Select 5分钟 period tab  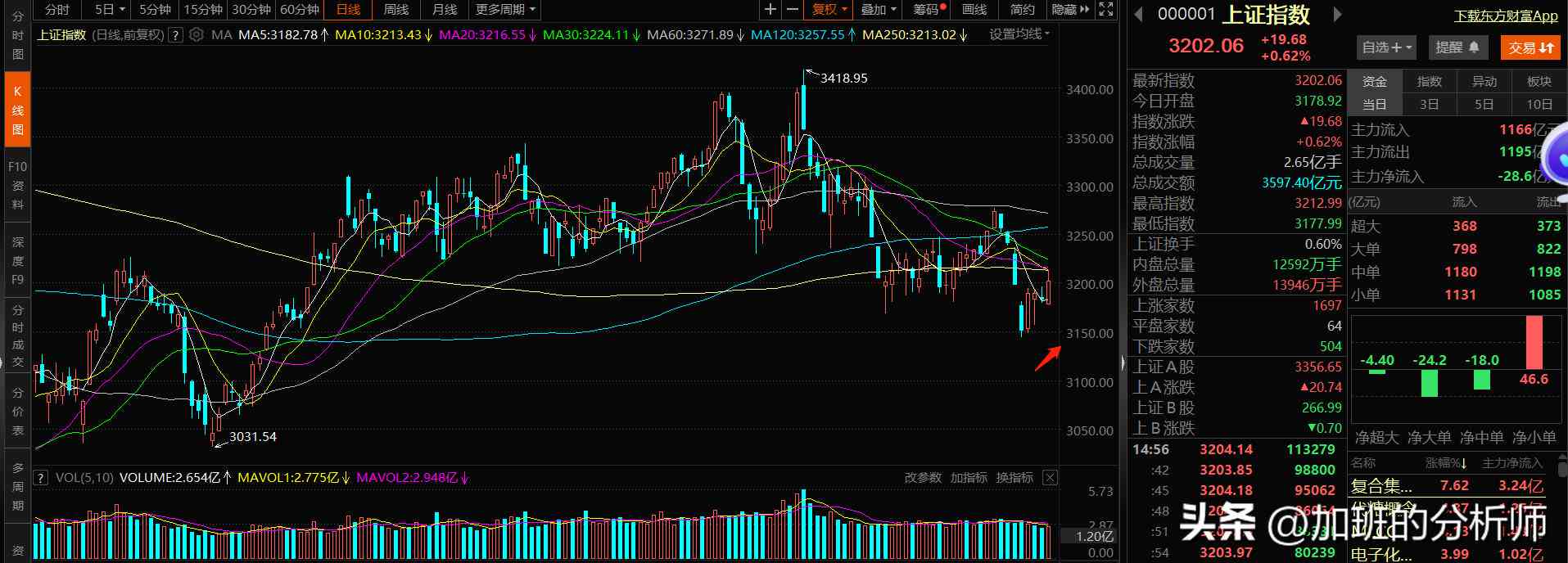[155, 9]
